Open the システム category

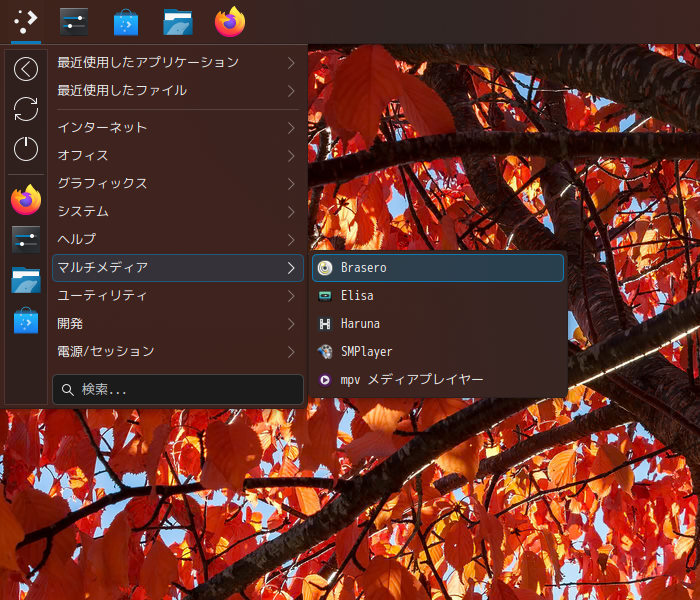click(x=178, y=212)
